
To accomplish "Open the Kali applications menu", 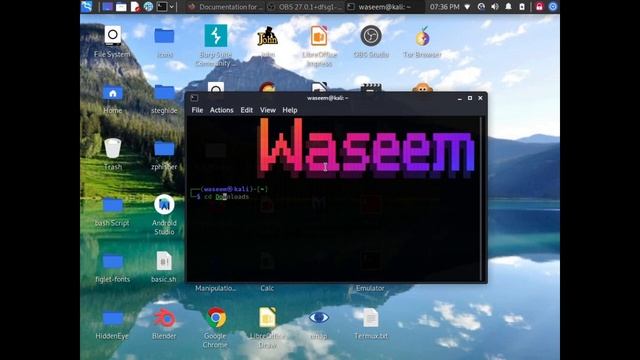I will pyautogui.click(x=87, y=7).
